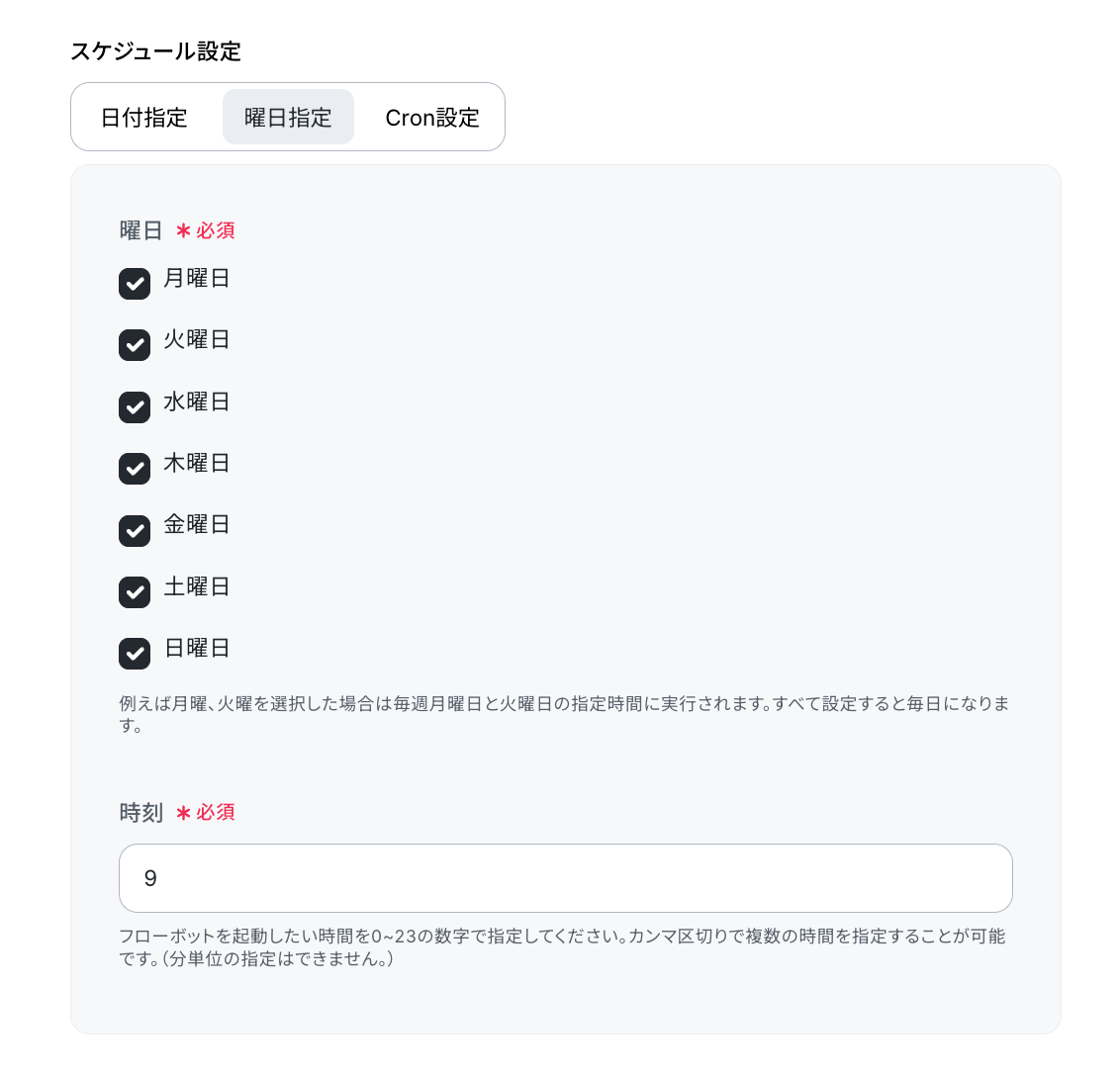Click the 金曜日 text label

tap(197, 524)
